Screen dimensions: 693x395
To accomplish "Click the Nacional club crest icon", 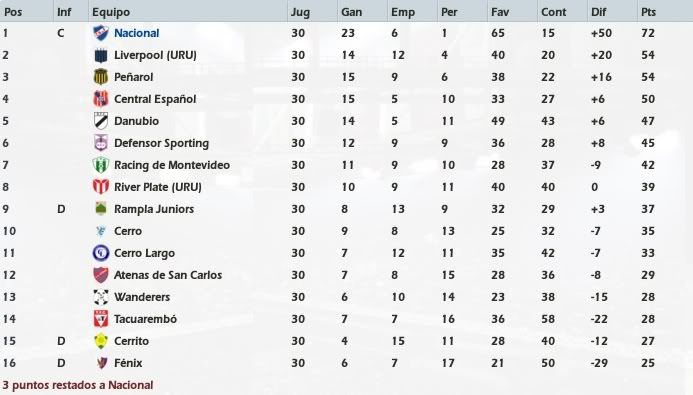I will click(101, 33).
